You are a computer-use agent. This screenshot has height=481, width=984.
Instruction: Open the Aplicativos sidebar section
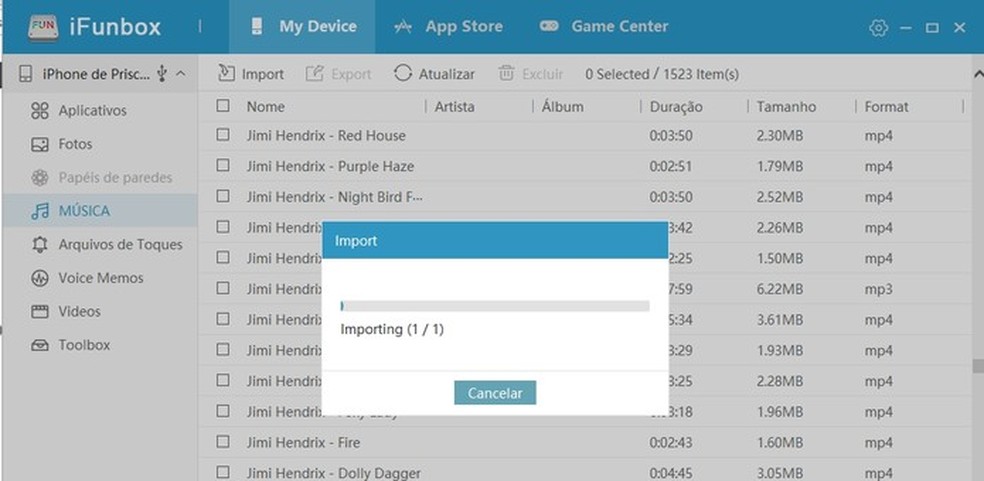pyautogui.click(x=92, y=111)
